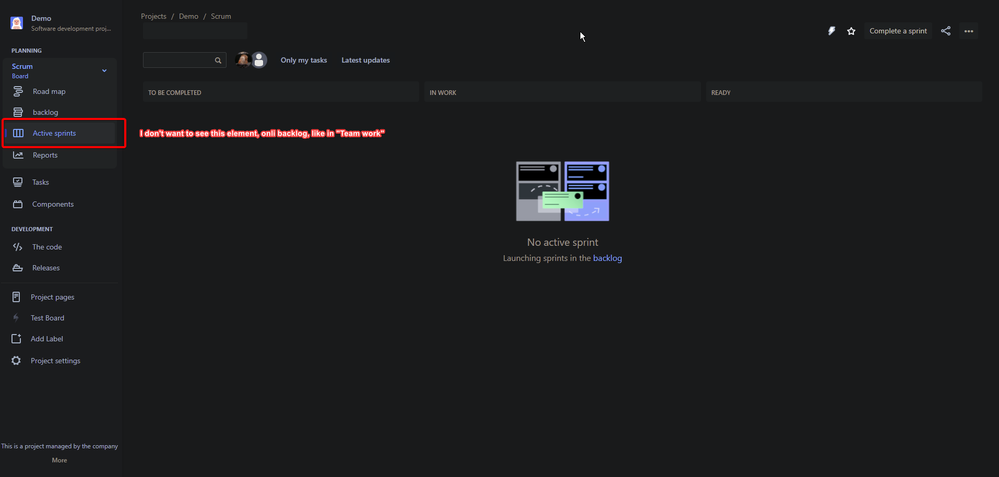Go to Scrum breadcrumb

point(221,16)
